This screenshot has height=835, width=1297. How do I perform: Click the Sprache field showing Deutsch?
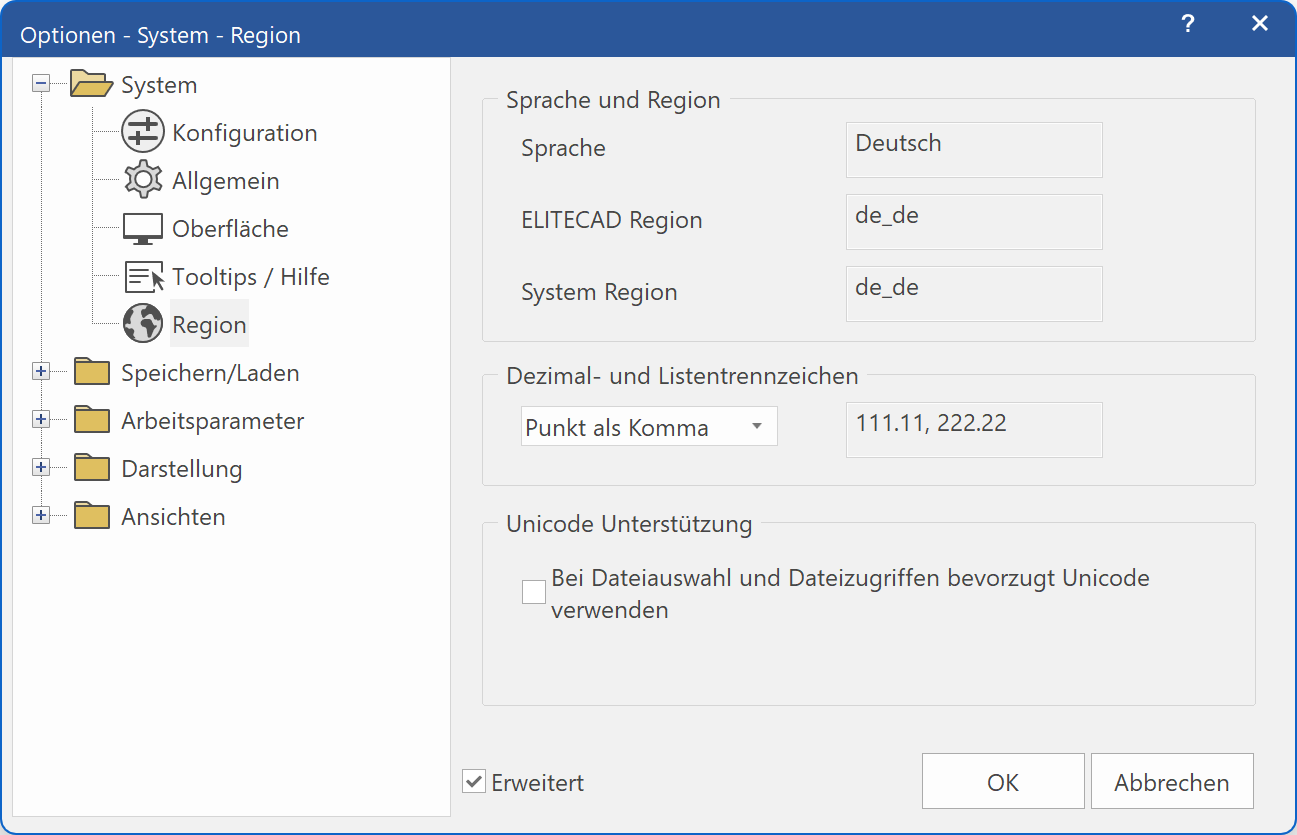973,149
